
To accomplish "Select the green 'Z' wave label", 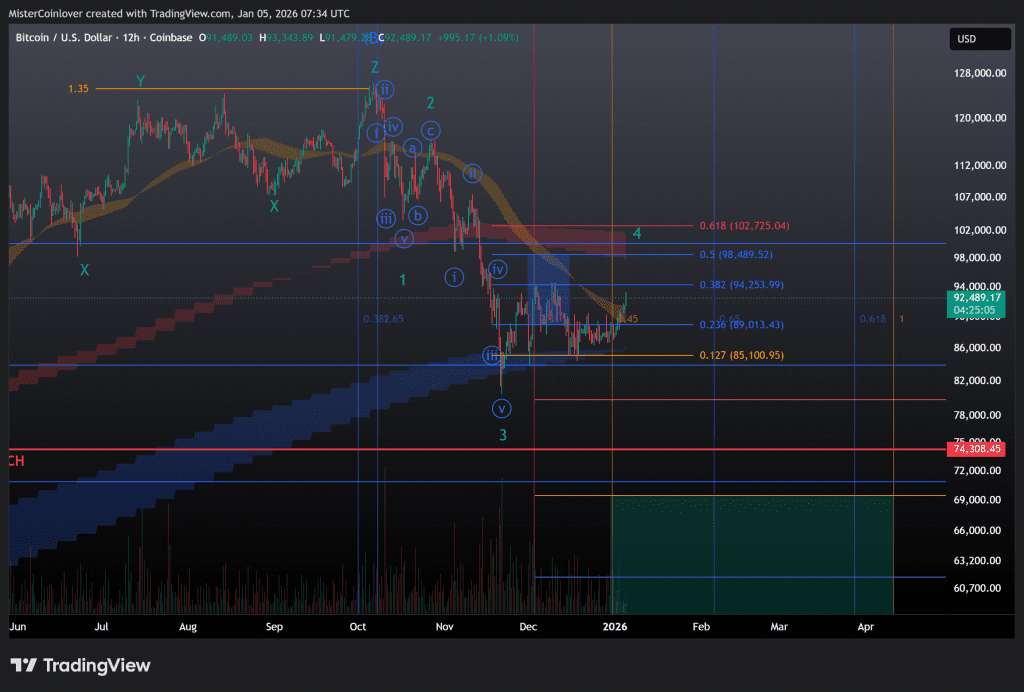I will click(x=374, y=68).
